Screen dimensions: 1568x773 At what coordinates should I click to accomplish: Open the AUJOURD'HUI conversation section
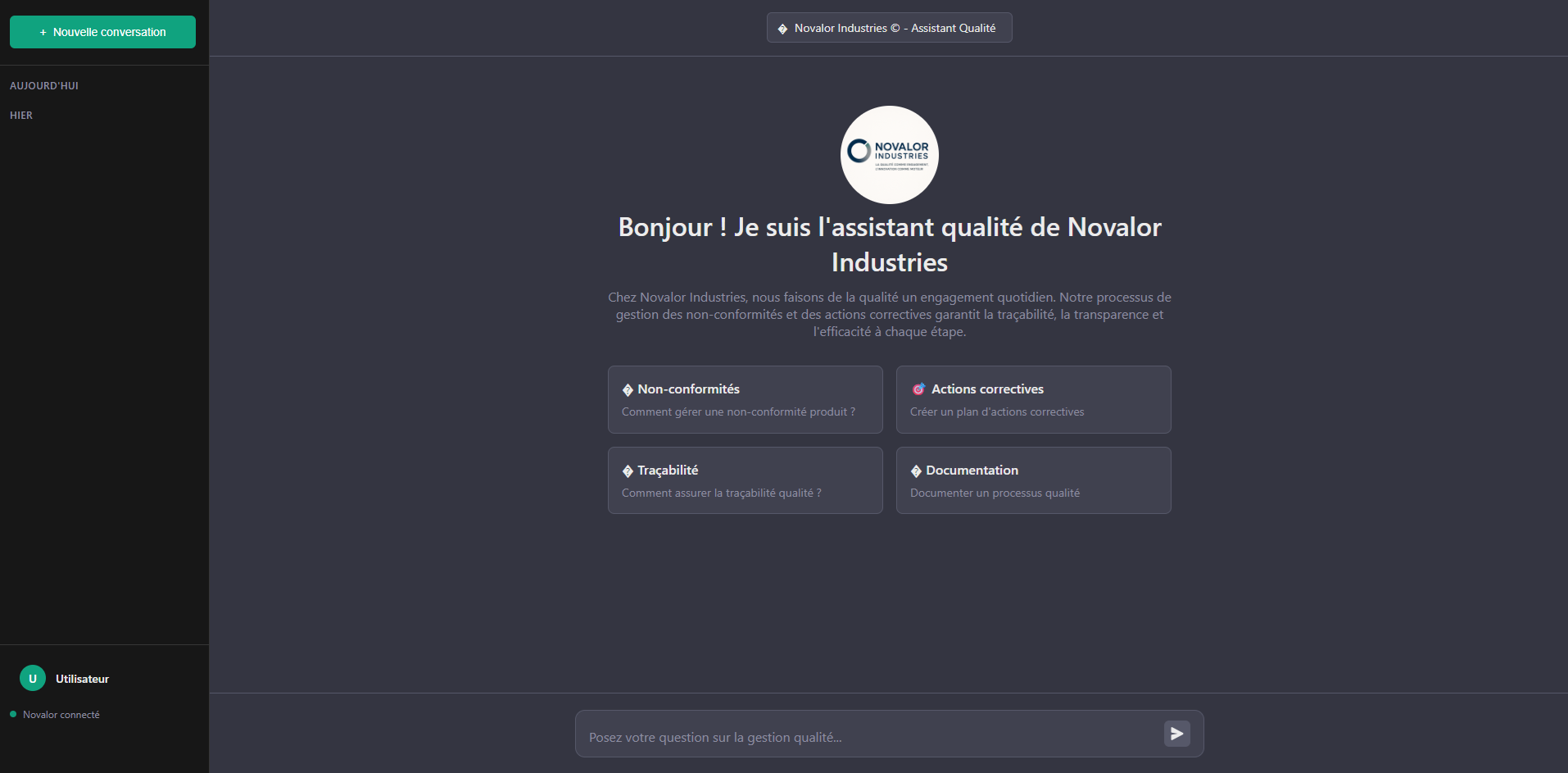click(44, 86)
